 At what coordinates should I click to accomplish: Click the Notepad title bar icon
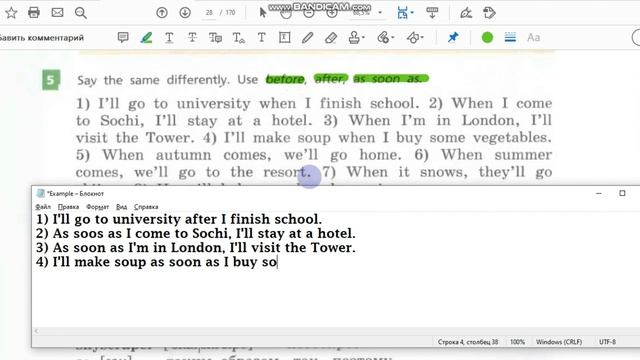coord(40,193)
